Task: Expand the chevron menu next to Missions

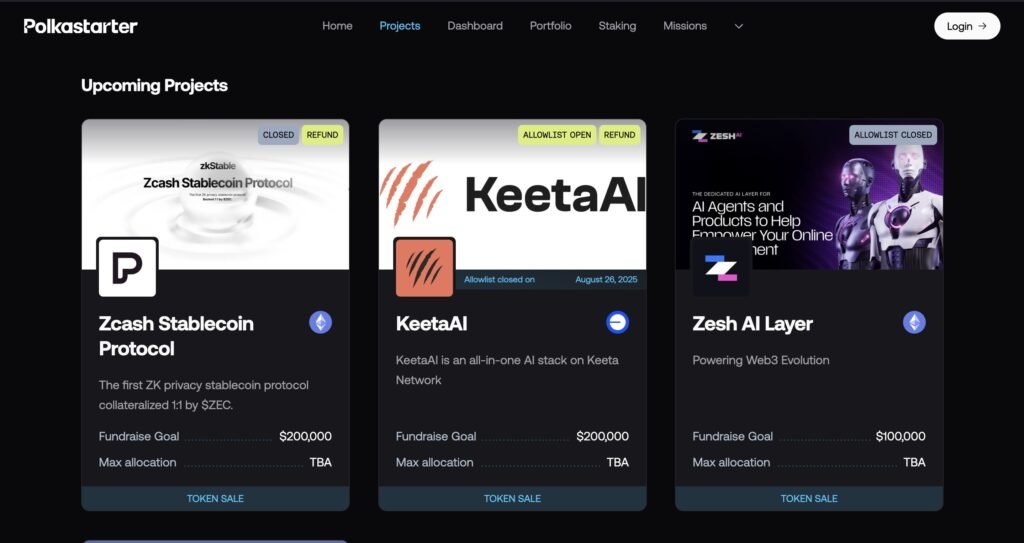Action: click(739, 26)
